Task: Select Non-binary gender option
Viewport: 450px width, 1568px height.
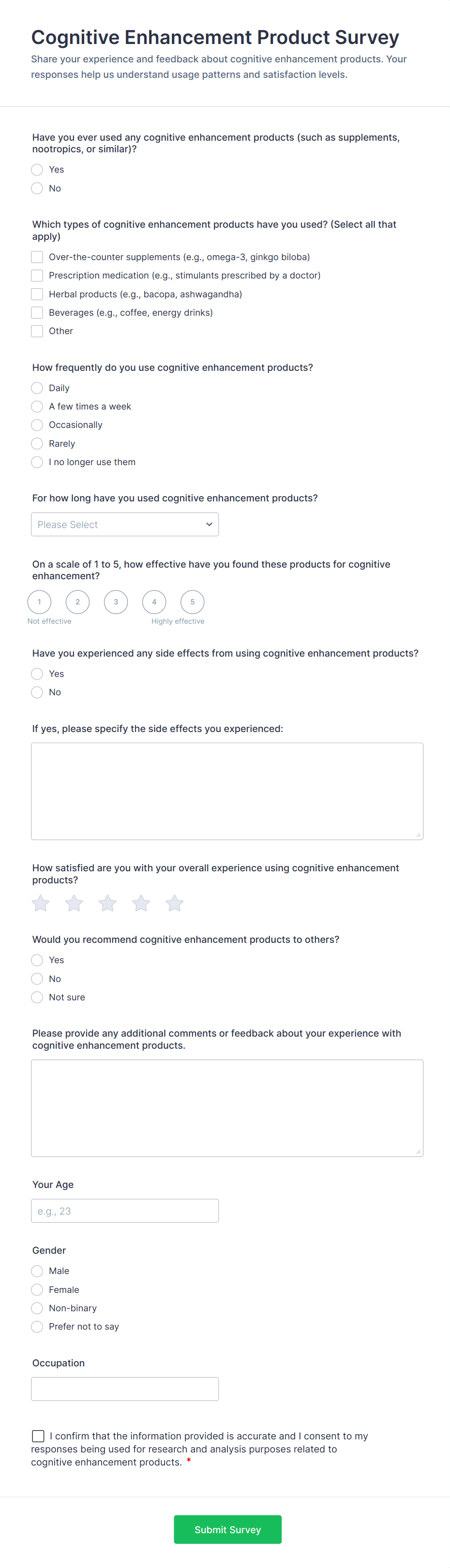Action: (37, 1308)
